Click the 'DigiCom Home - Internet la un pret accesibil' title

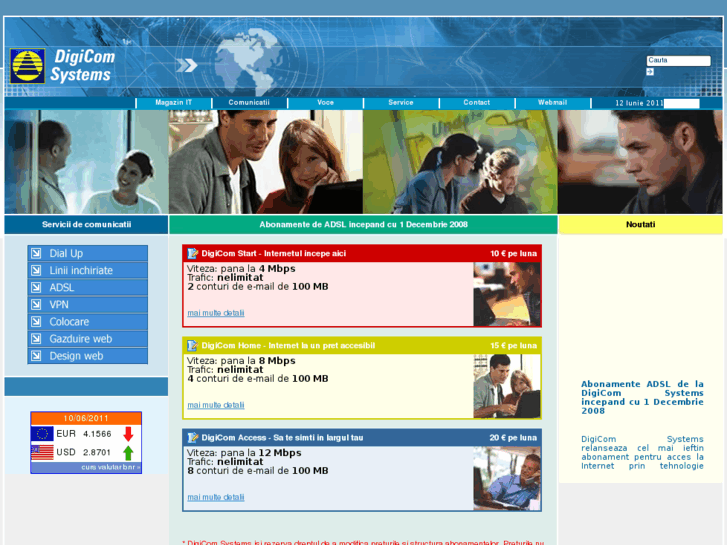pyautogui.click(x=288, y=346)
